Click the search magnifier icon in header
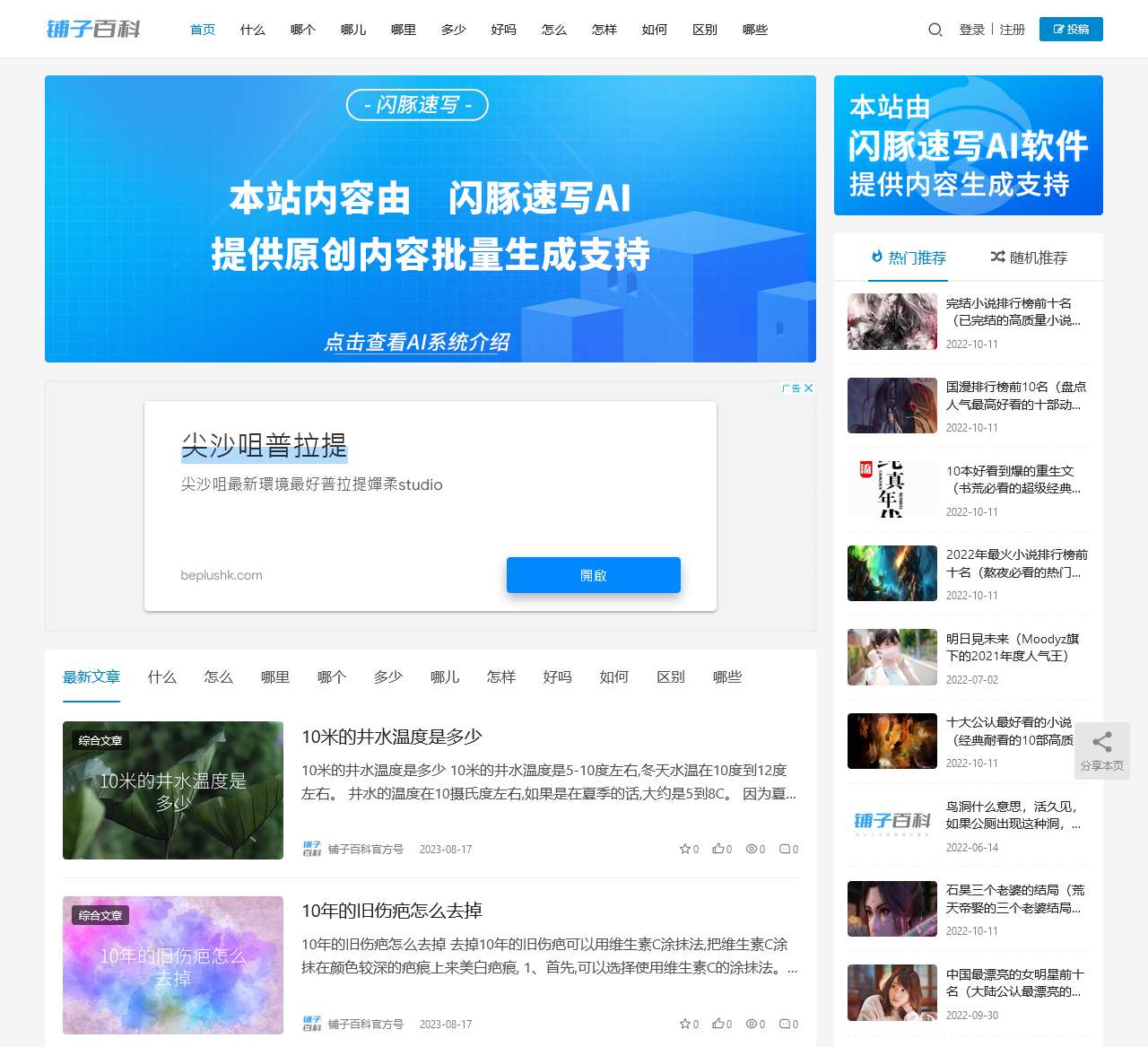 pos(935,30)
